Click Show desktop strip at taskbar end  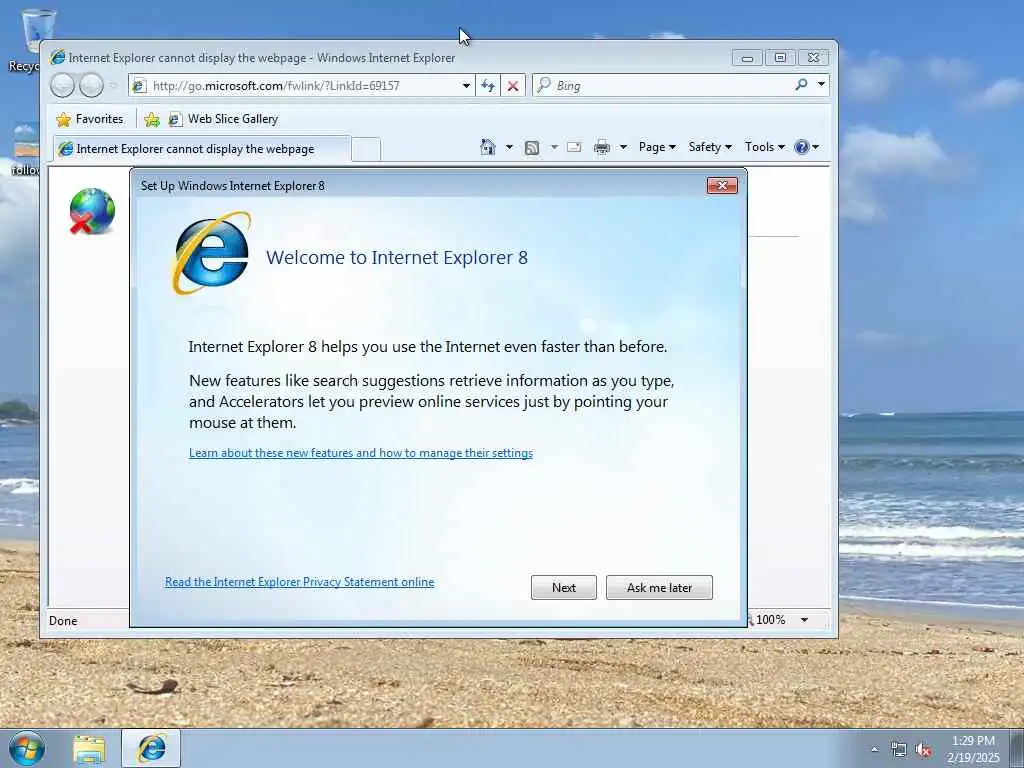click(1017, 748)
